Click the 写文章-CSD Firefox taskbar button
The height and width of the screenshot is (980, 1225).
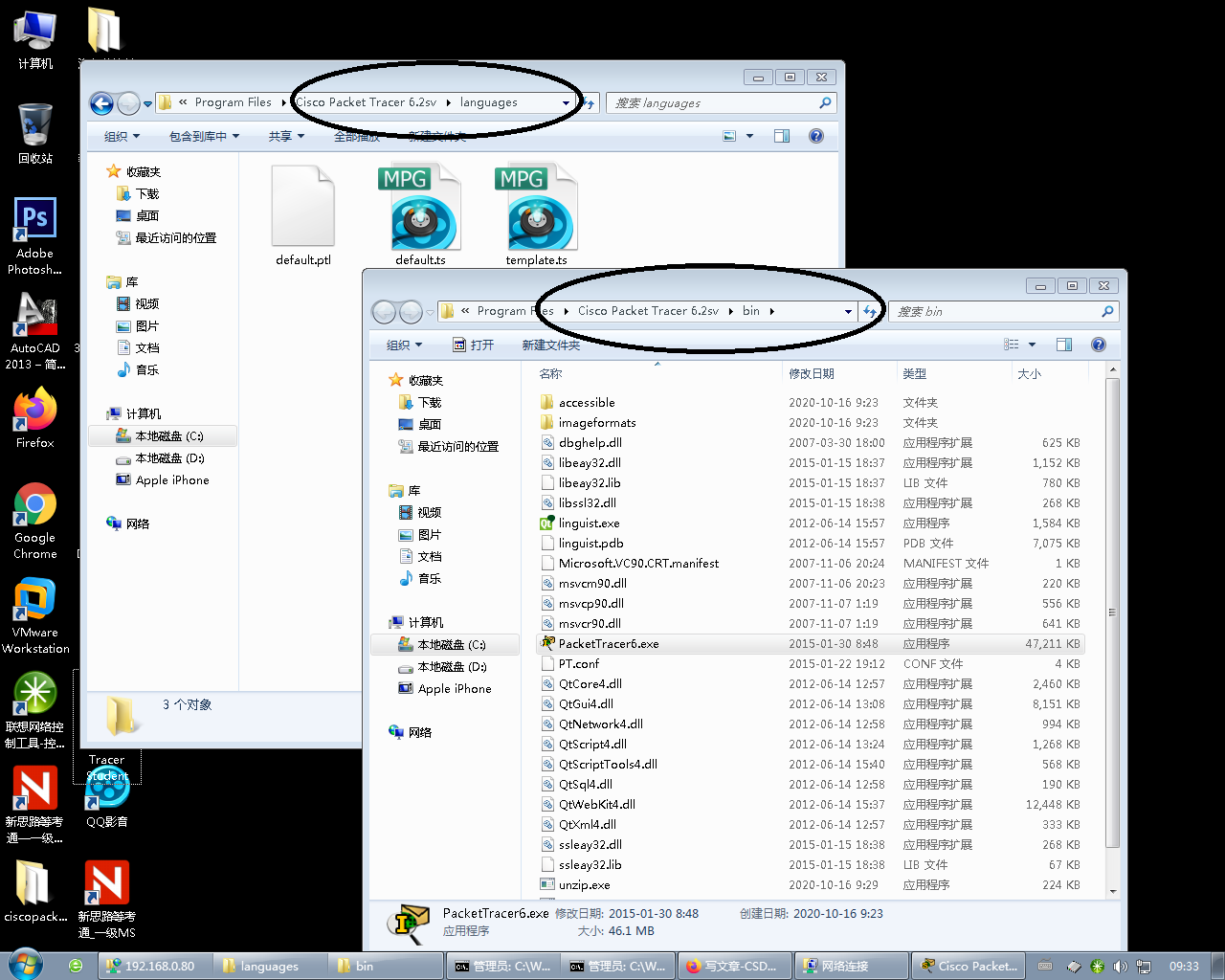click(735, 966)
